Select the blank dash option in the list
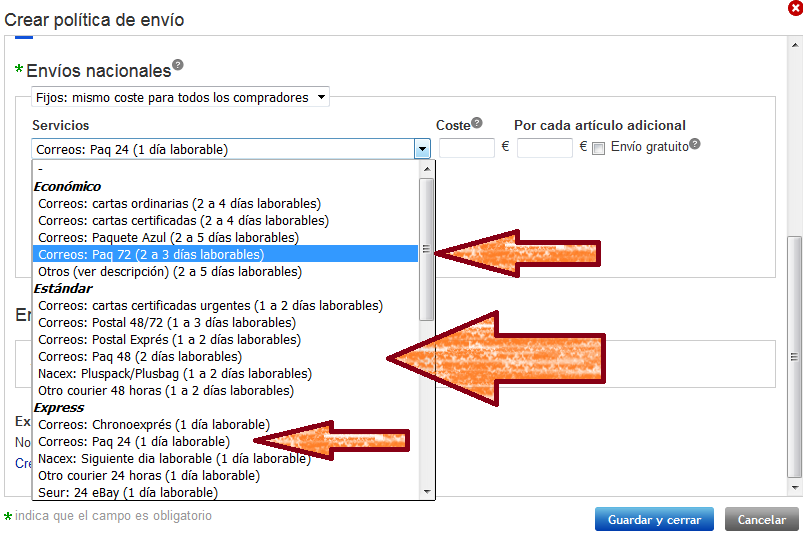The height and width of the screenshot is (535, 803). click(225, 169)
